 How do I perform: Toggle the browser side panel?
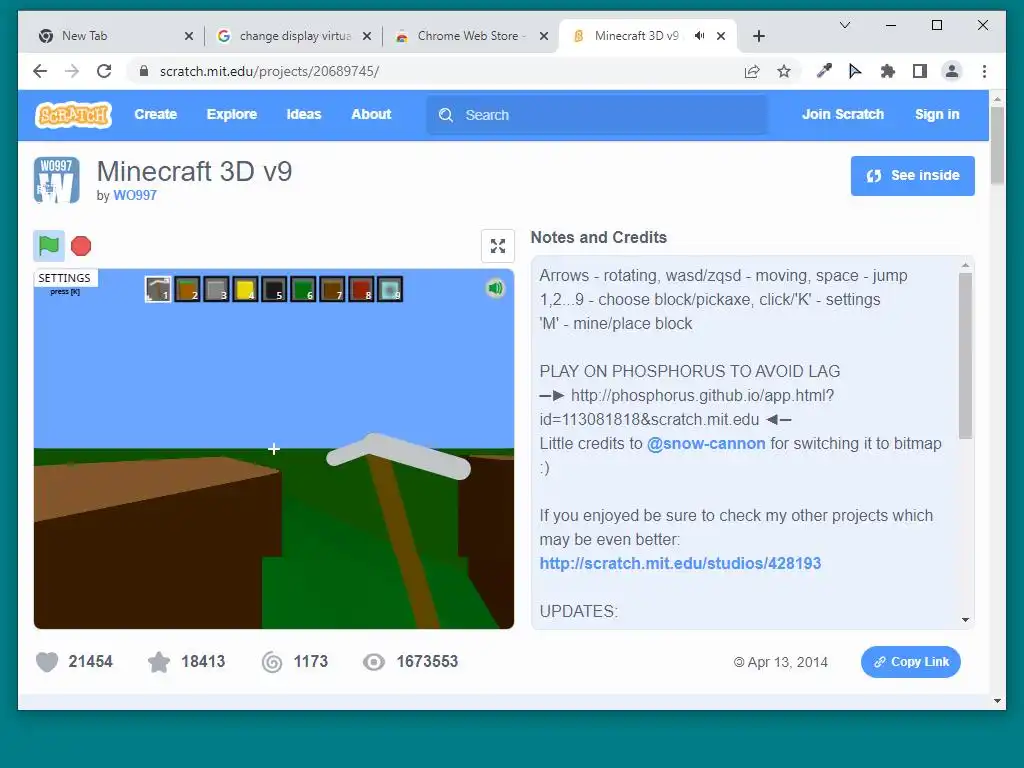click(920, 71)
